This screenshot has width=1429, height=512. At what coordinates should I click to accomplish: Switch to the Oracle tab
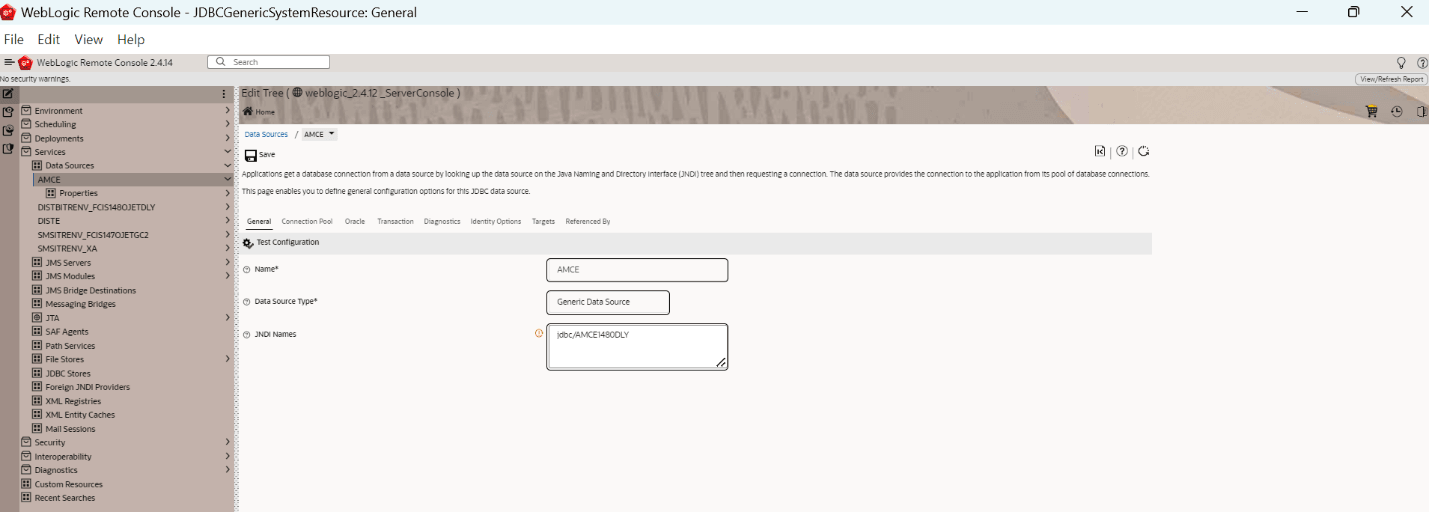(355, 221)
